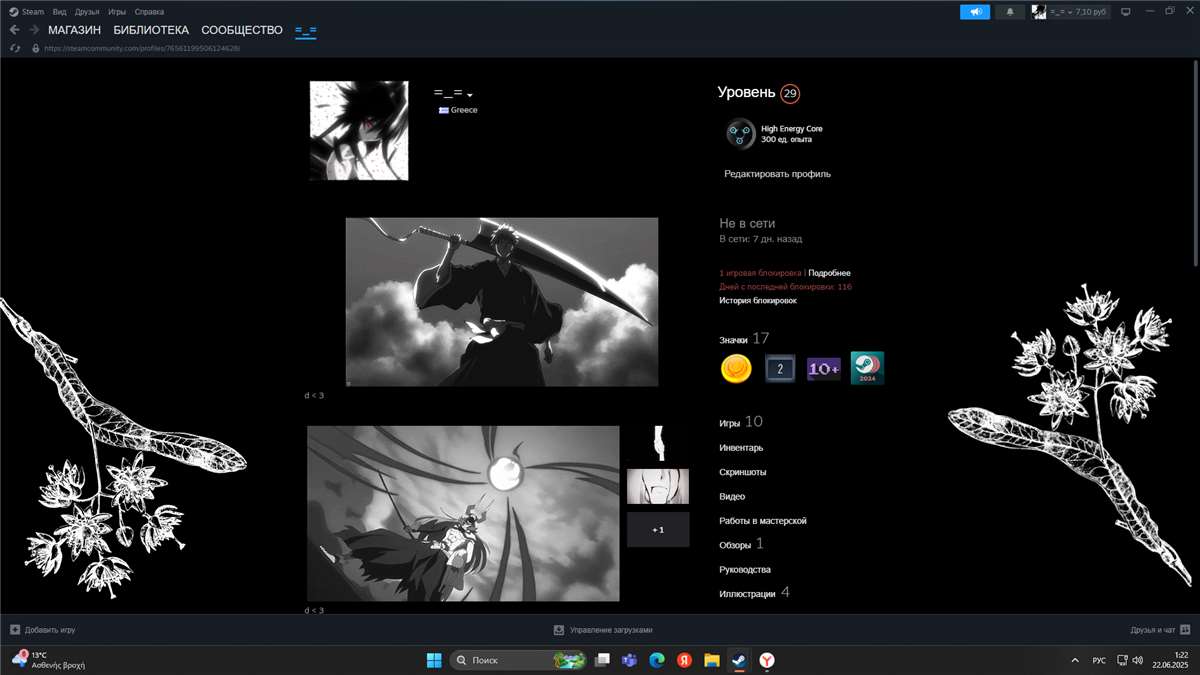Select the =_= profile tab
The image size is (1200, 675).
tap(306, 30)
